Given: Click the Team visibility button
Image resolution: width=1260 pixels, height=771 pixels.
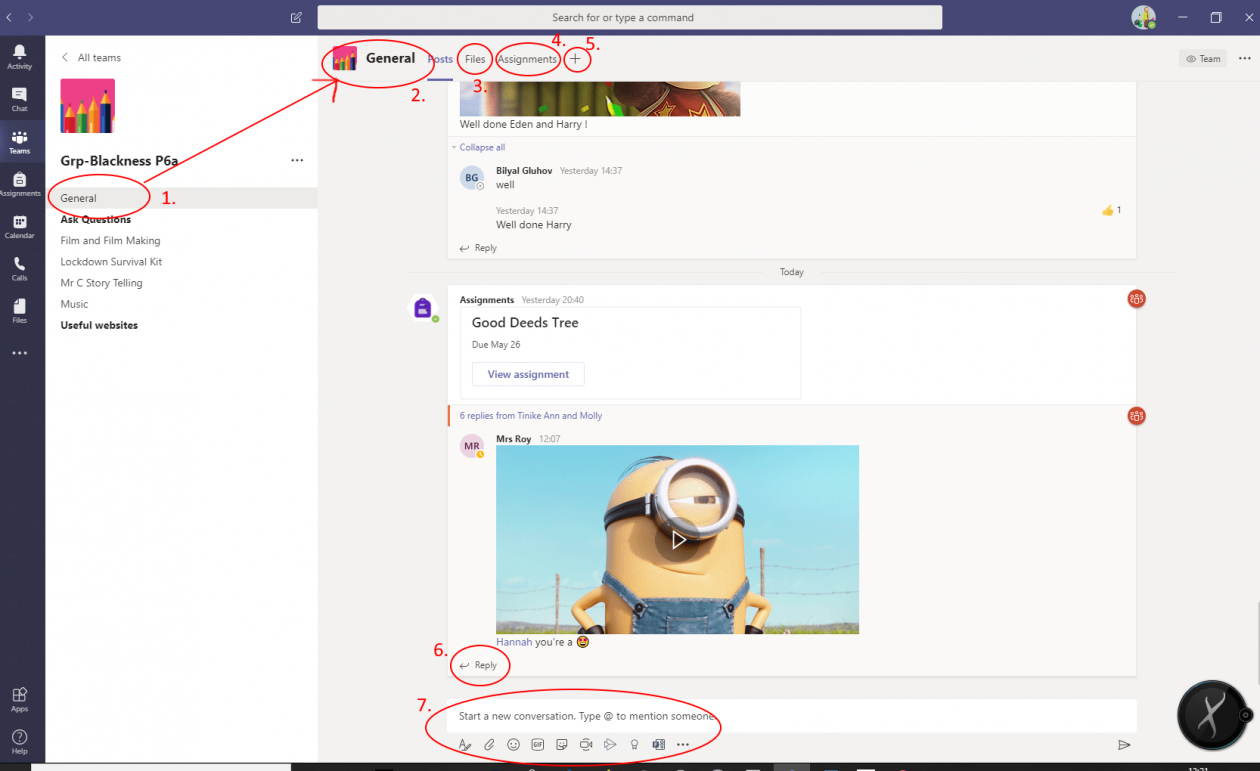Looking at the screenshot, I should pos(1204,58).
